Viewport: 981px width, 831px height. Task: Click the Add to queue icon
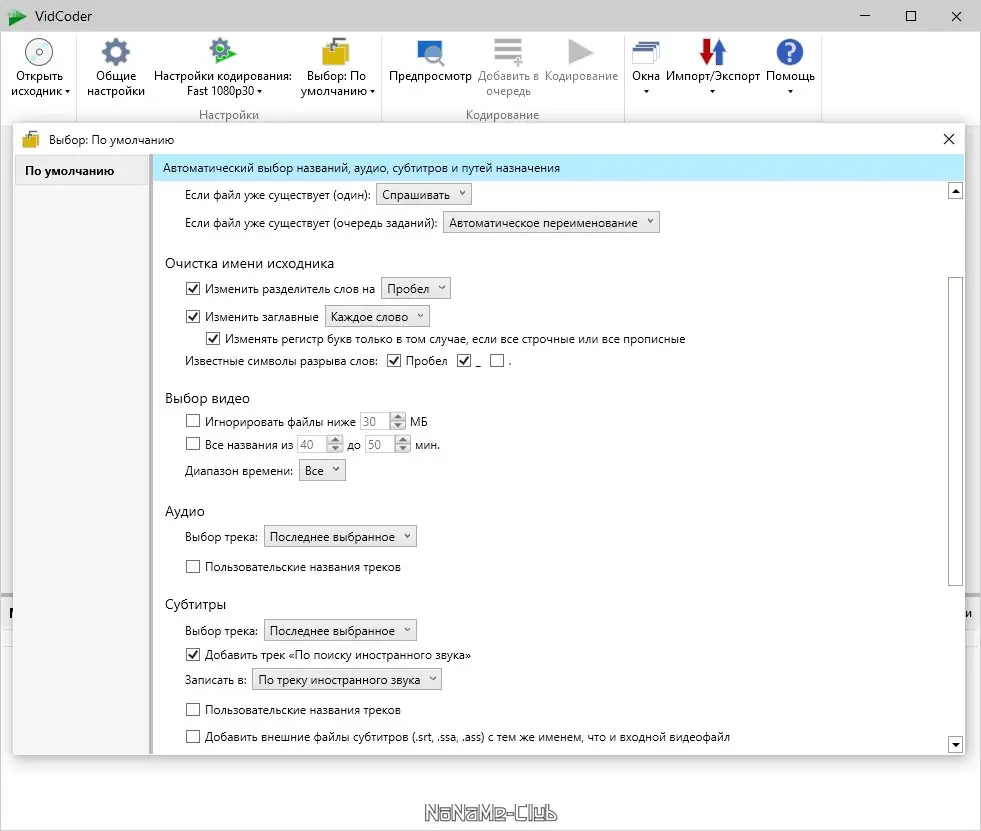click(507, 53)
